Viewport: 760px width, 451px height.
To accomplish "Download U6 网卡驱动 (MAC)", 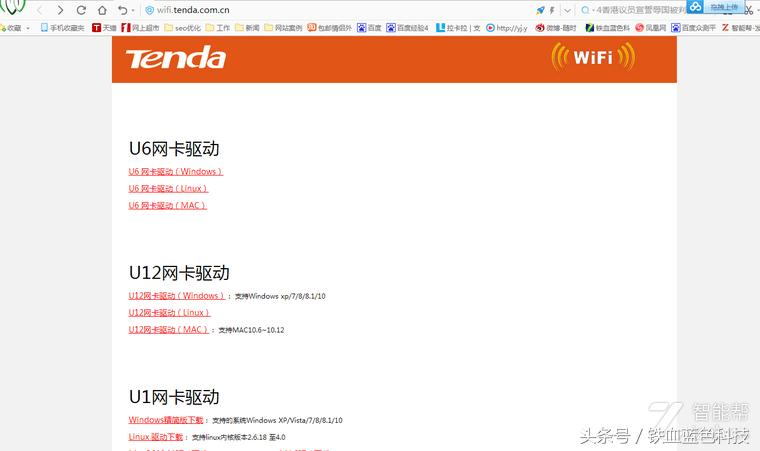I will click(x=168, y=206).
